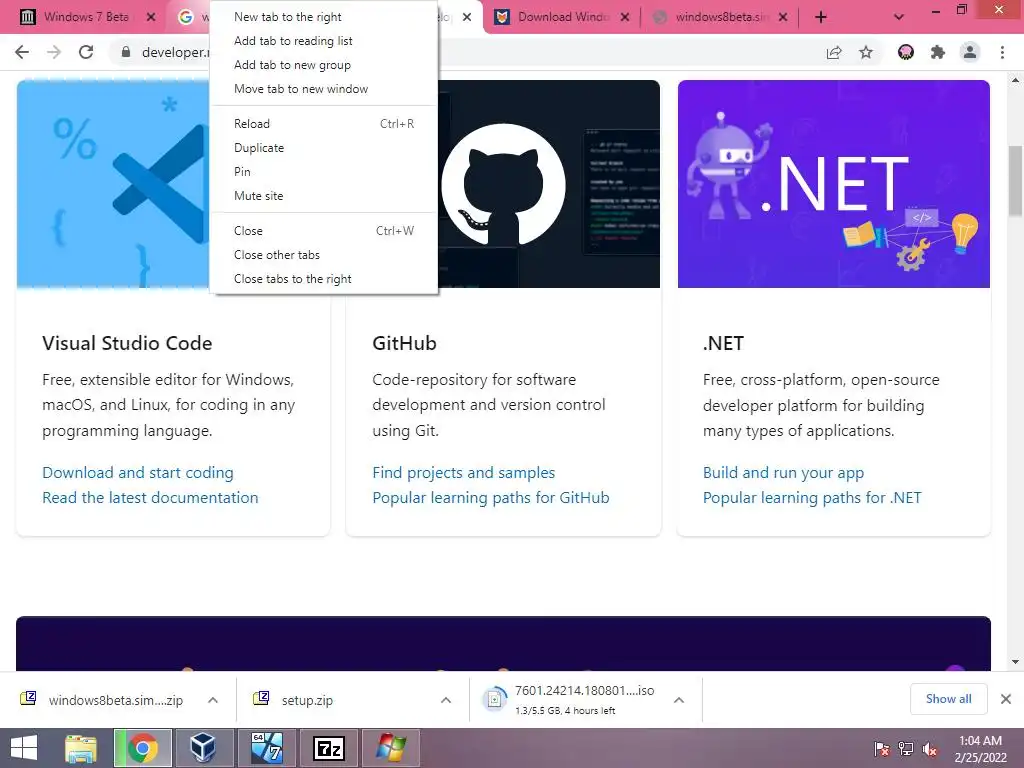Click the setup.zip file icon

coord(261,698)
